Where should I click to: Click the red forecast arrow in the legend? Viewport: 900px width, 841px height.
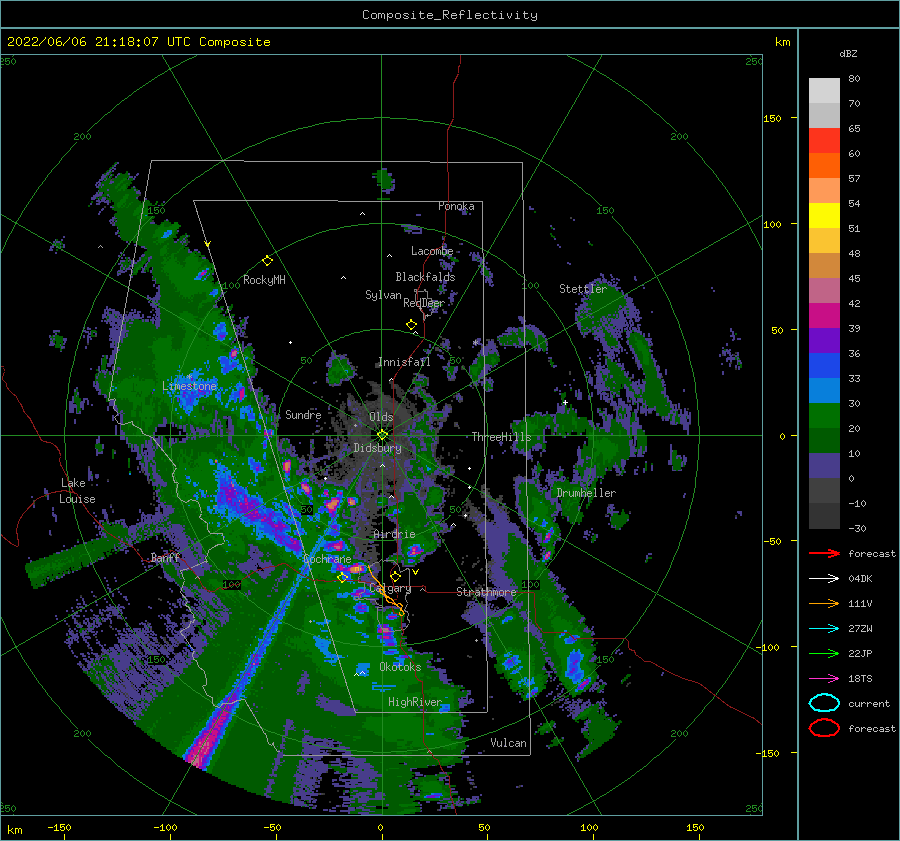(824, 553)
